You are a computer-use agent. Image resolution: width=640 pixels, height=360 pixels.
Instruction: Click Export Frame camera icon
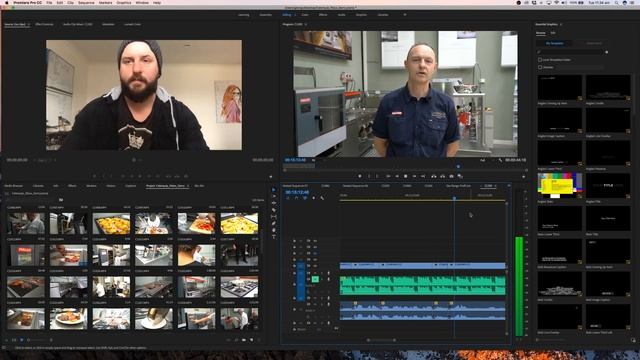(451, 176)
